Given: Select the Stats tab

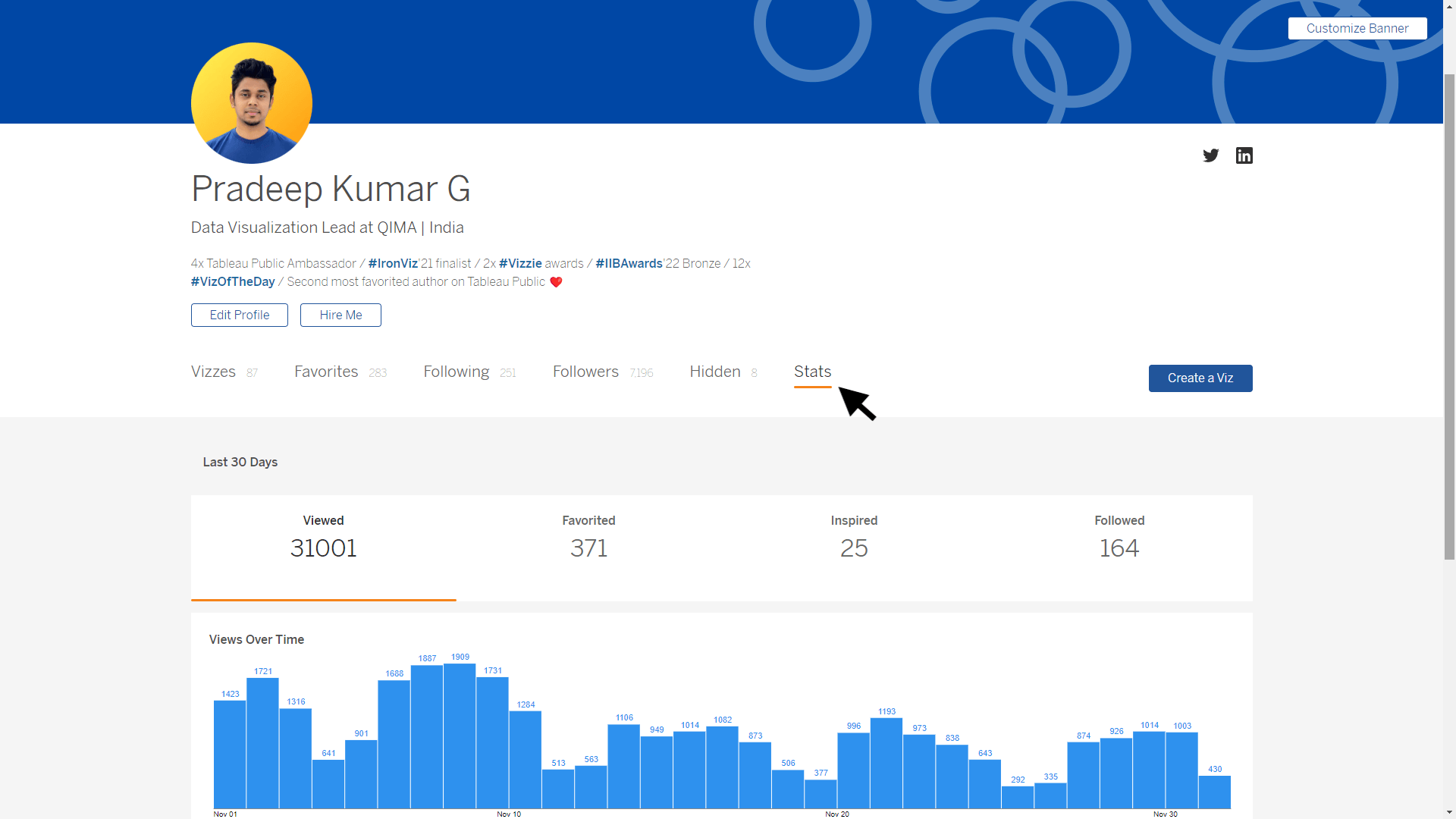Looking at the screenshot, I should (x=812, y=372).
